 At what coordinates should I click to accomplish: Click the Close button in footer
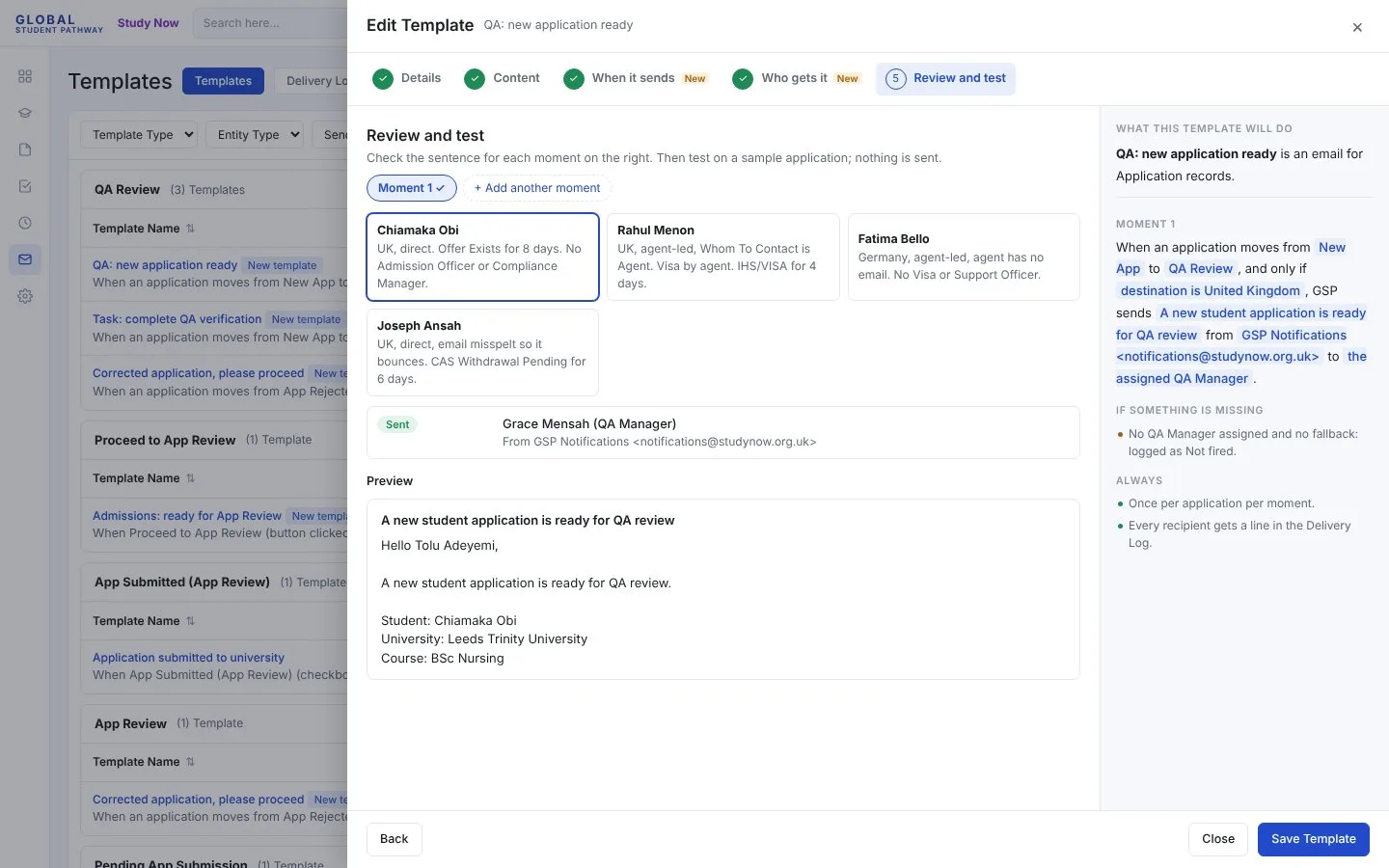pyautogui.click(x=1218, y=839)
